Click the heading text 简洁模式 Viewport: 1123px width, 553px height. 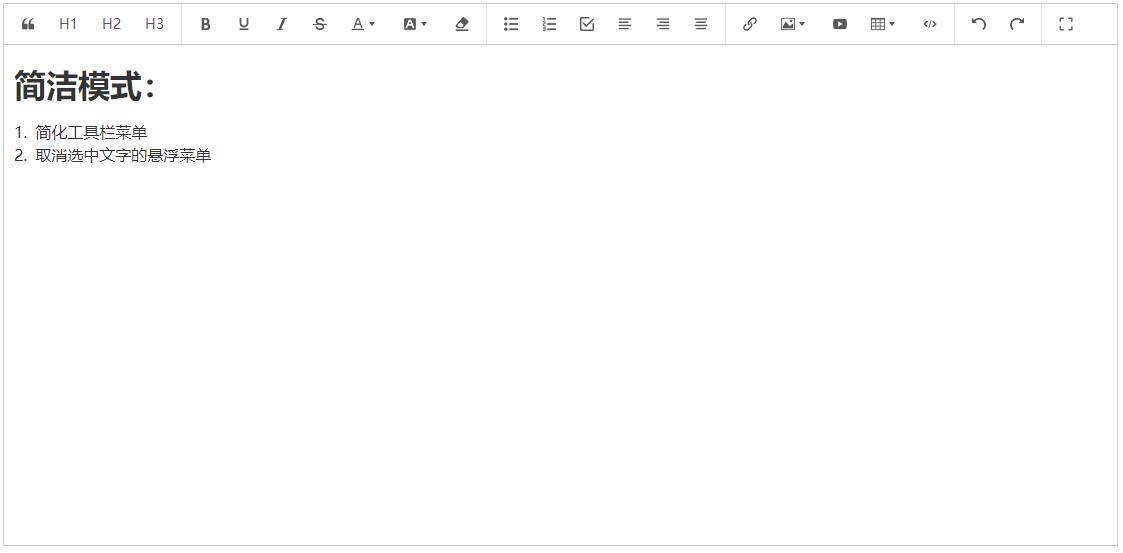point(78,88)
